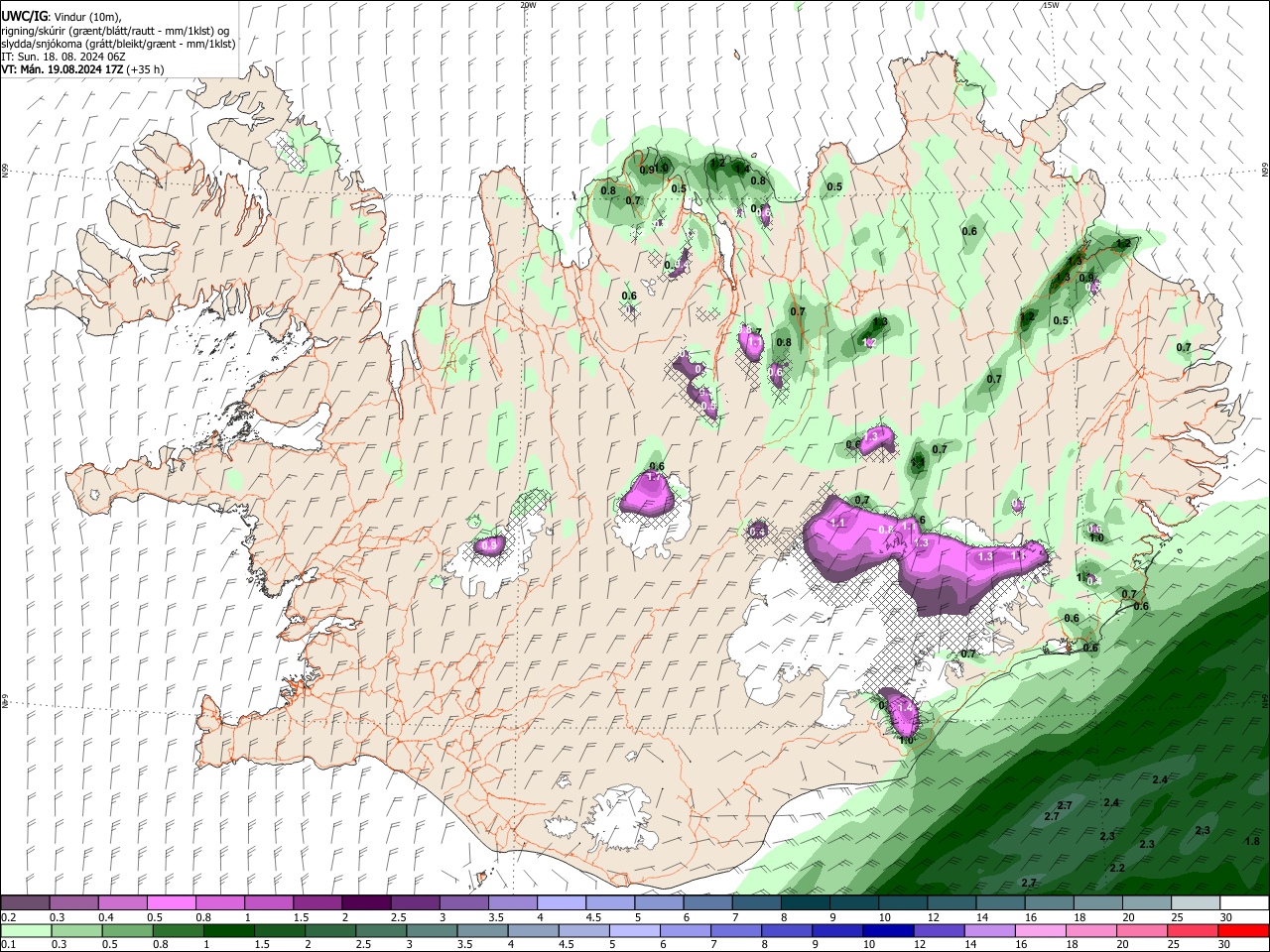Select 'VT: Mán. 19.08.2024 17Z (+35 h)' text
Image resolution: width=1270 pixels, height=952 pixels.
point(82,69)
